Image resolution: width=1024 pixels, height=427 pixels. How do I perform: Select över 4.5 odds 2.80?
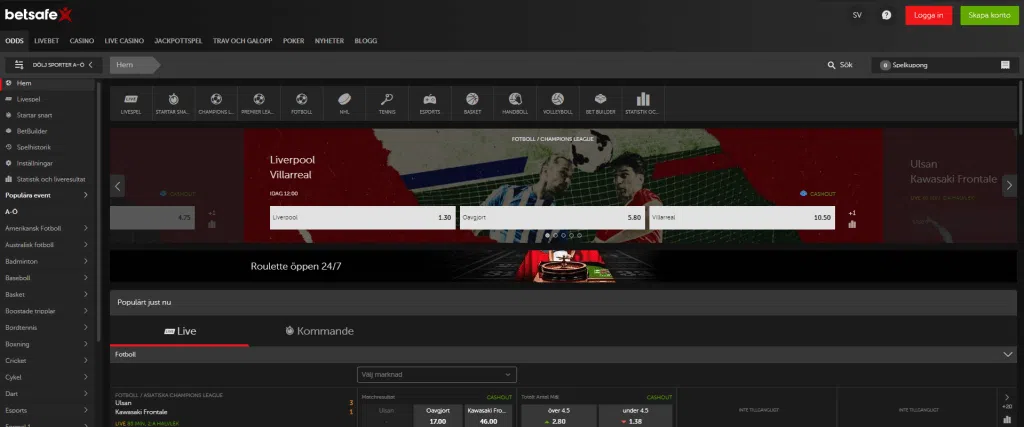click(x=559, y=416)
